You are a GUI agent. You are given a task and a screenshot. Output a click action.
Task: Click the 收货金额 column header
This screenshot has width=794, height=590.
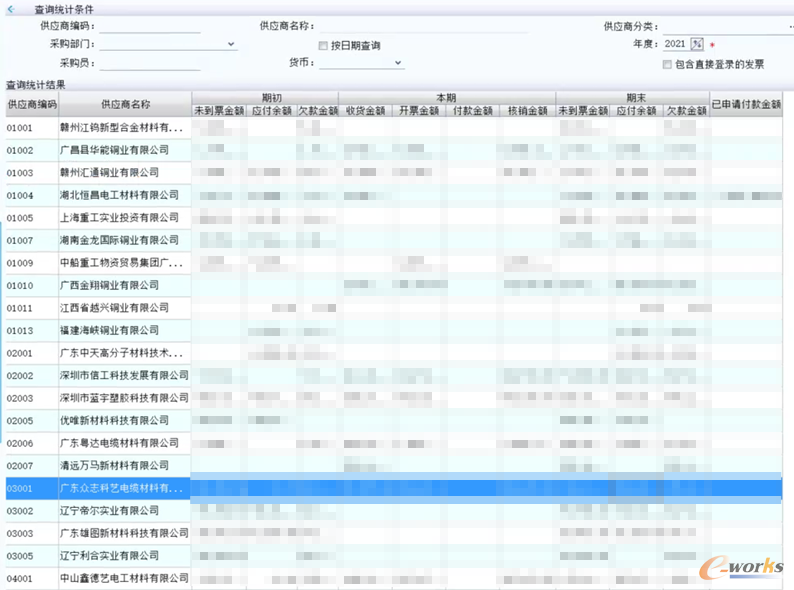click(365, 110)
